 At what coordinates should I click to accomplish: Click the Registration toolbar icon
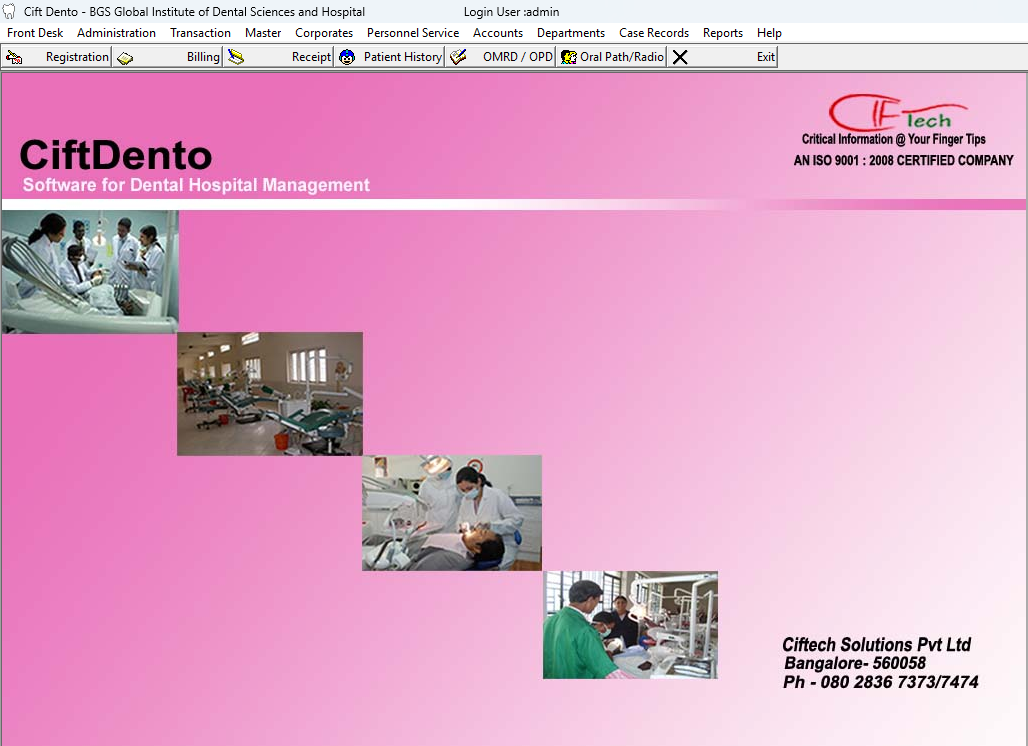[14, 58]
